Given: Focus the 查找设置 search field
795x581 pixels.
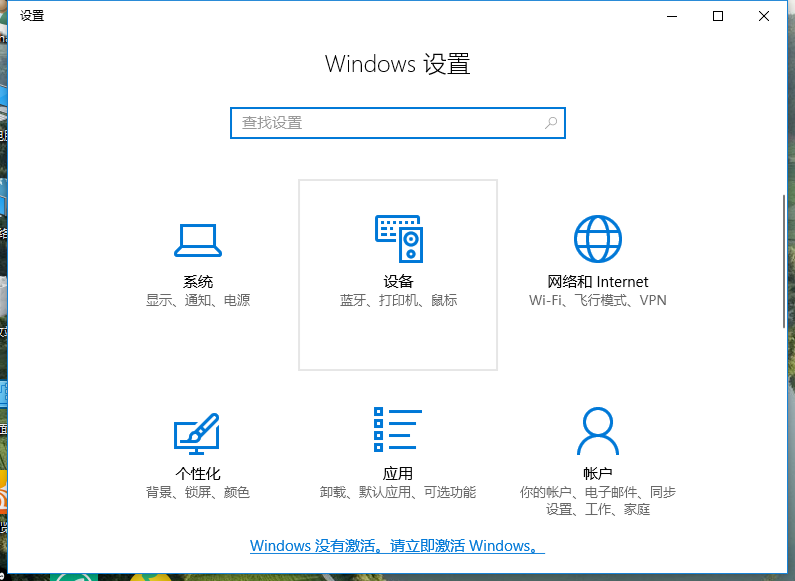Looking at the screenshot, I should [x=390, y=123].
